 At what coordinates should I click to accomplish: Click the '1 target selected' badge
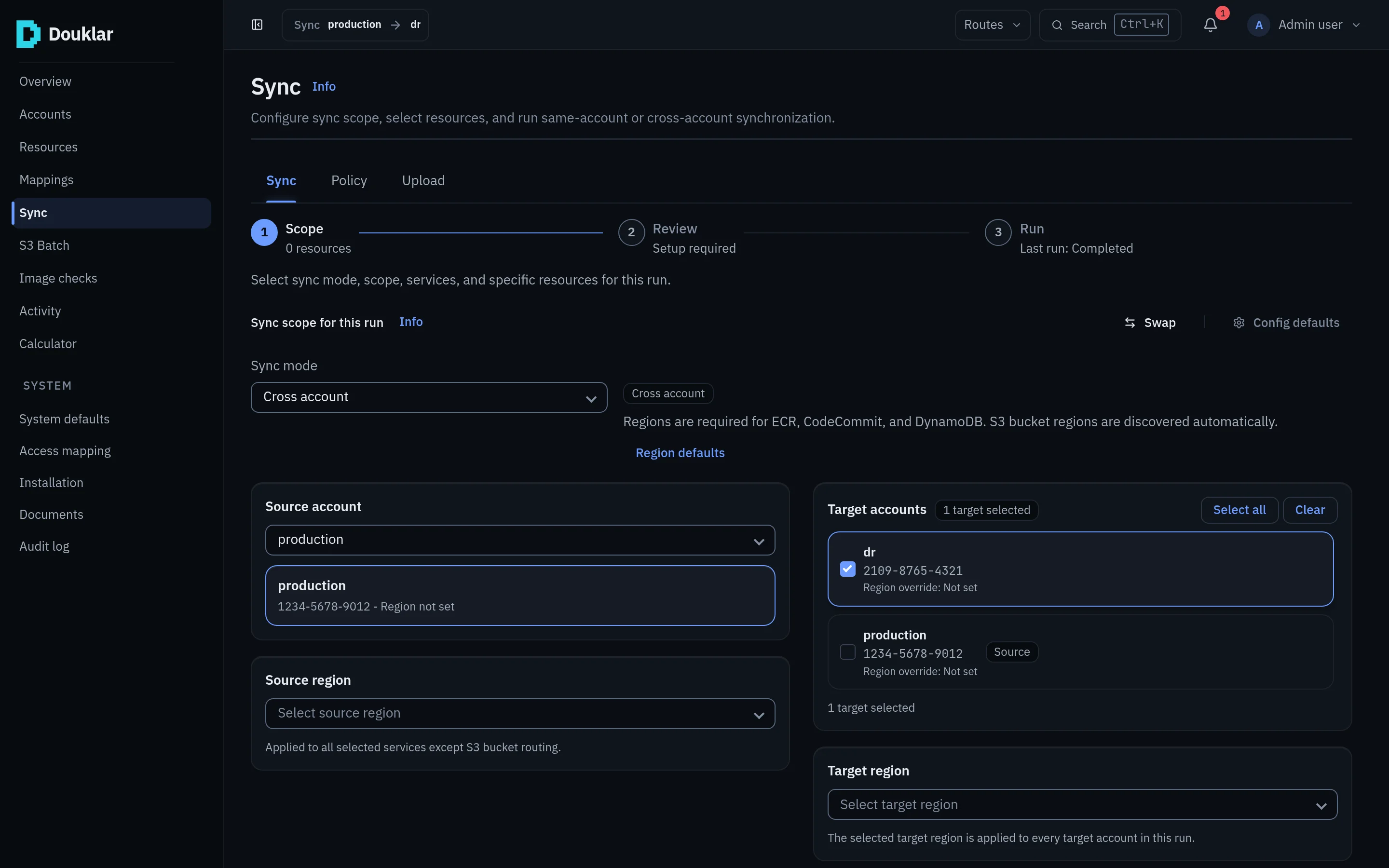[x=986, y=510]
